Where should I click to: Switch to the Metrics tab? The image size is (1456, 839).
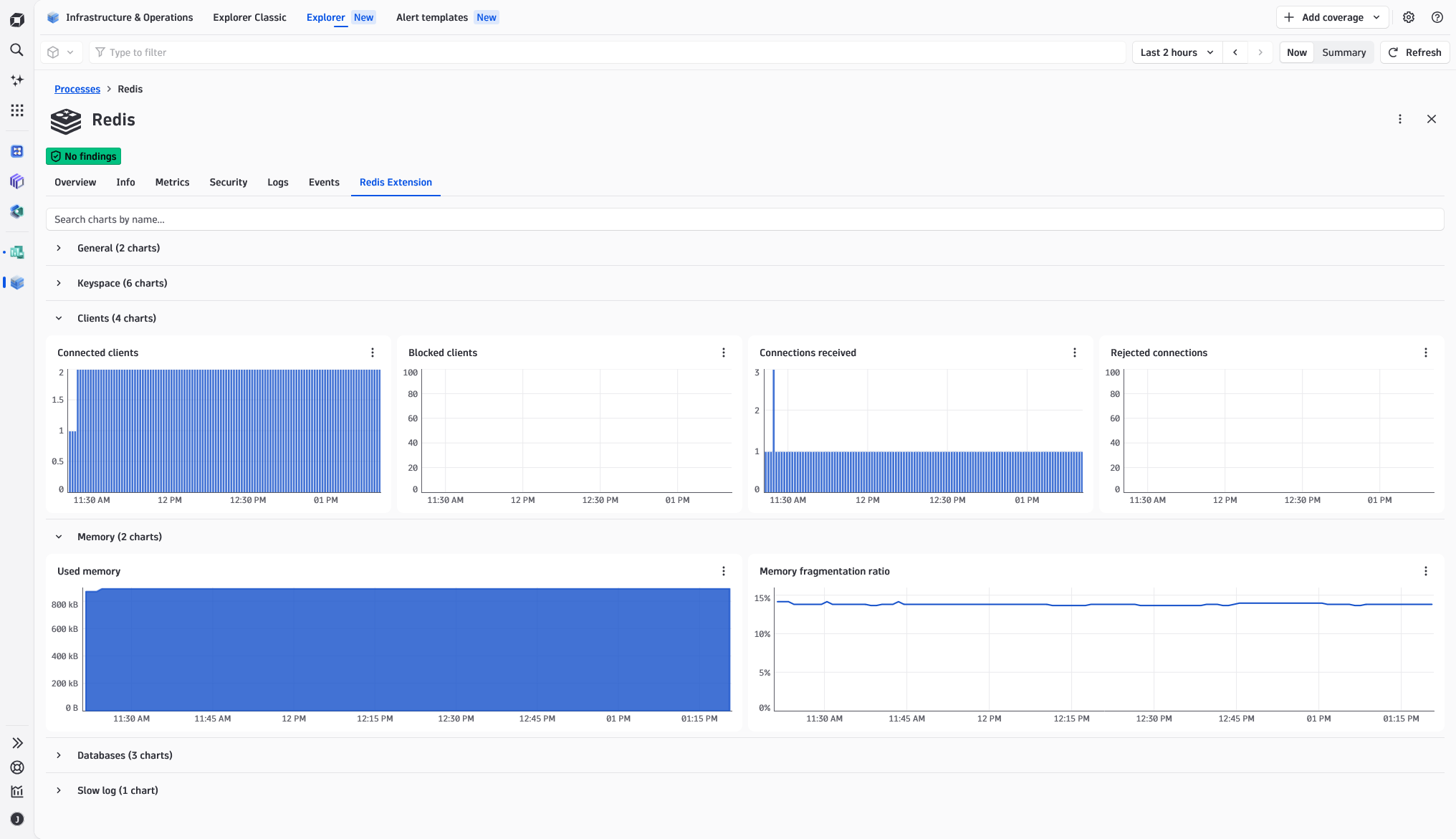point(172,182)
